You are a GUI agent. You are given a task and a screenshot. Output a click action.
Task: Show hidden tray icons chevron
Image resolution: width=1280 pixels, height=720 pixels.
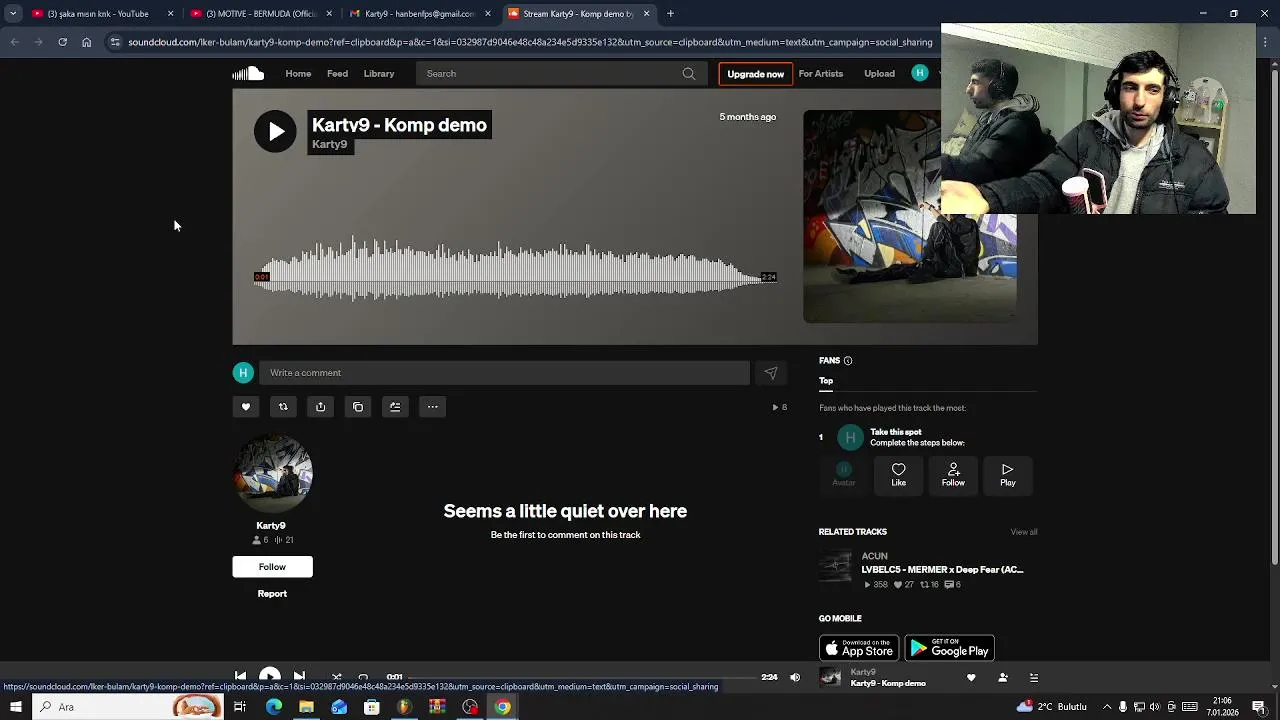(1106, 707)
